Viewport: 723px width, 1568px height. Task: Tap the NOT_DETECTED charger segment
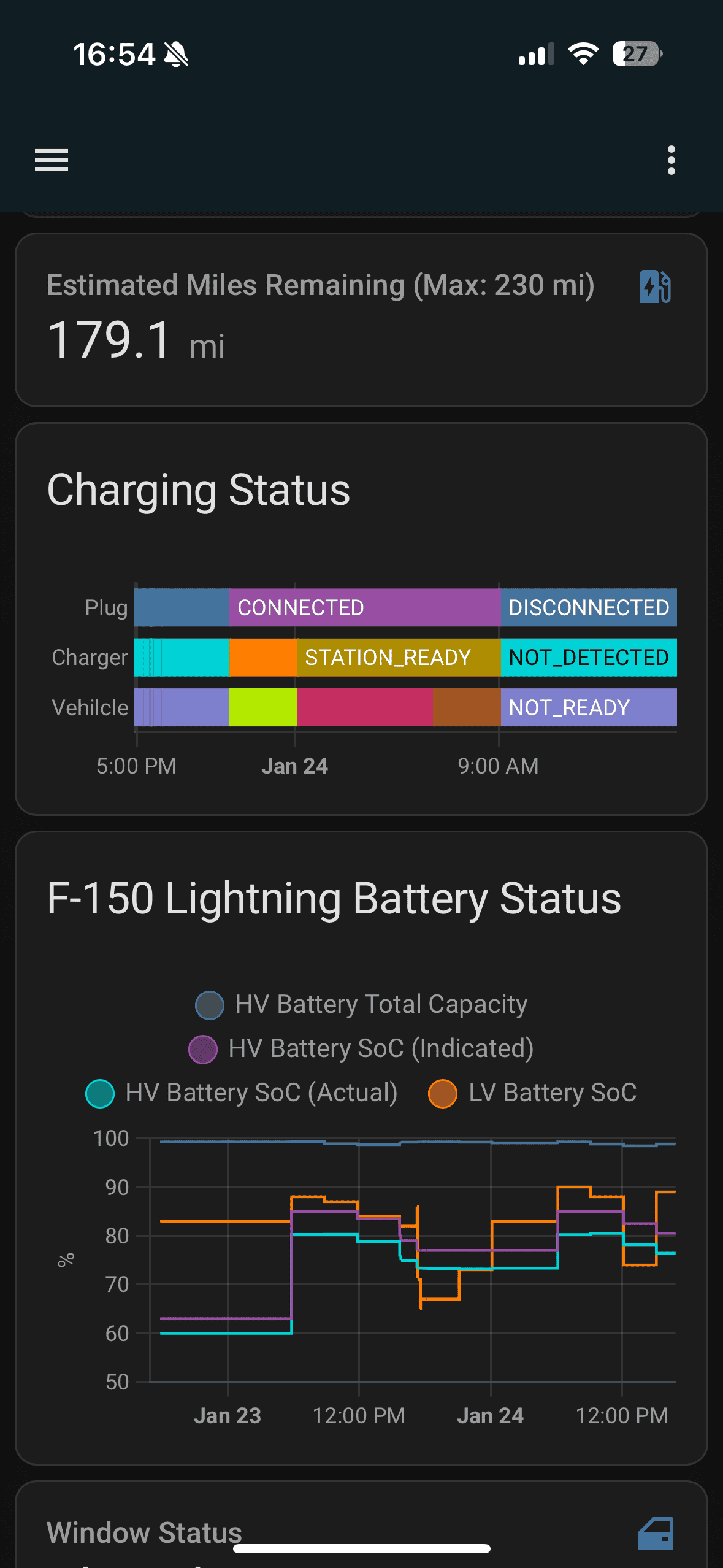coord(588,657)
